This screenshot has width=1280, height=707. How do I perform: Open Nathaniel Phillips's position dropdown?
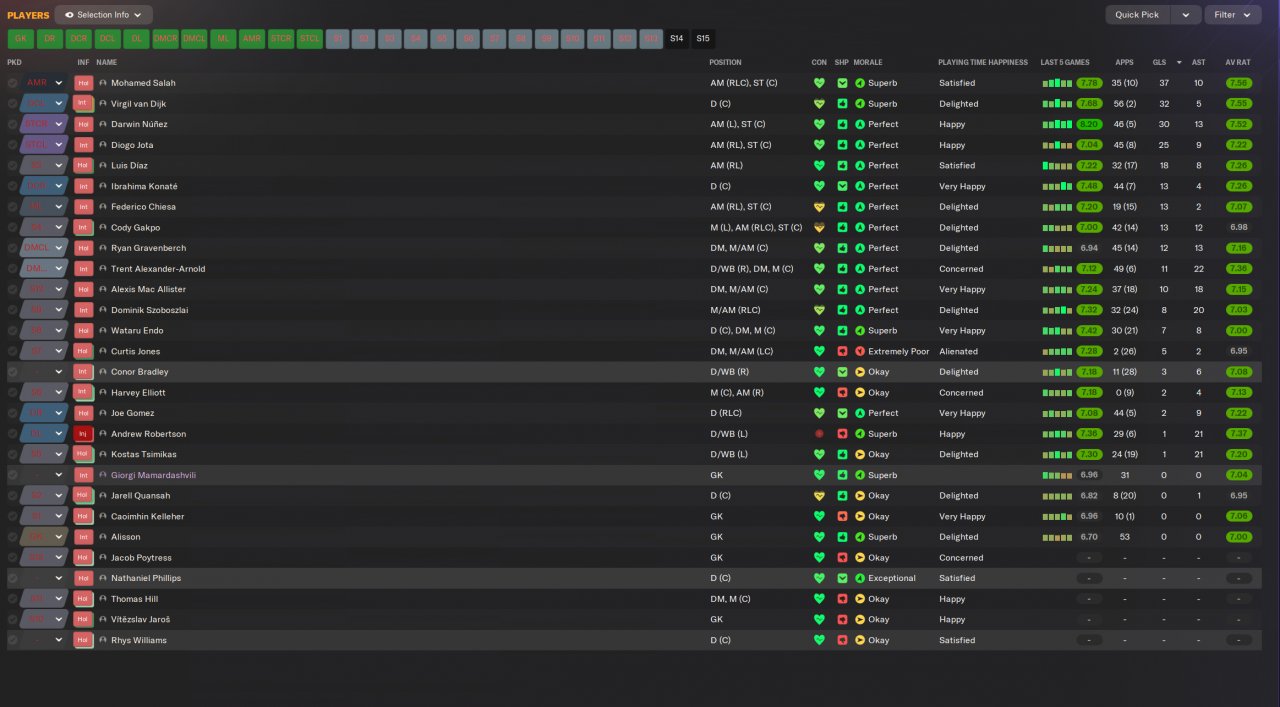(x=44, y=578)
